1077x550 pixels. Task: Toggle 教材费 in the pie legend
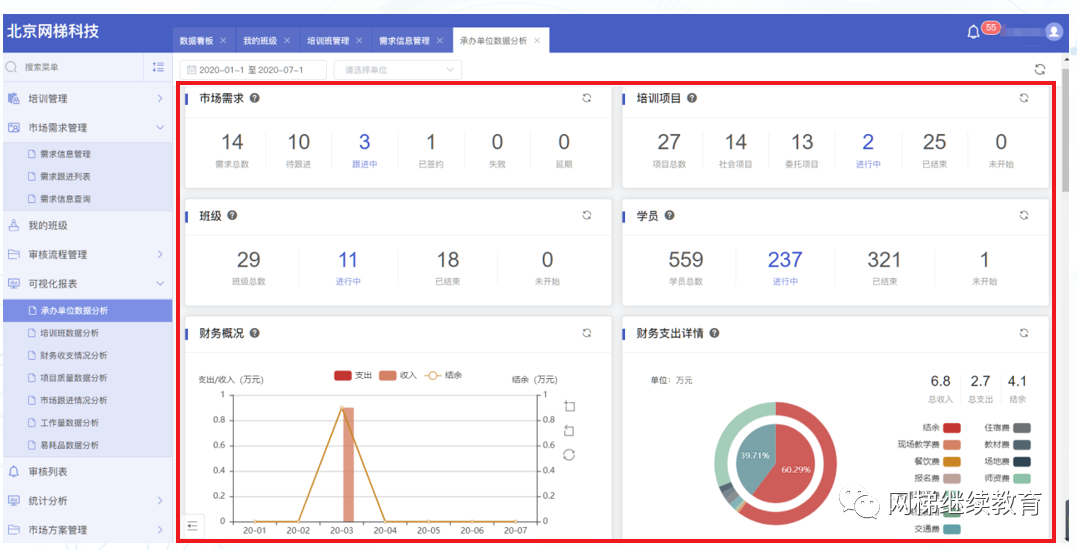coord(1007,445)
